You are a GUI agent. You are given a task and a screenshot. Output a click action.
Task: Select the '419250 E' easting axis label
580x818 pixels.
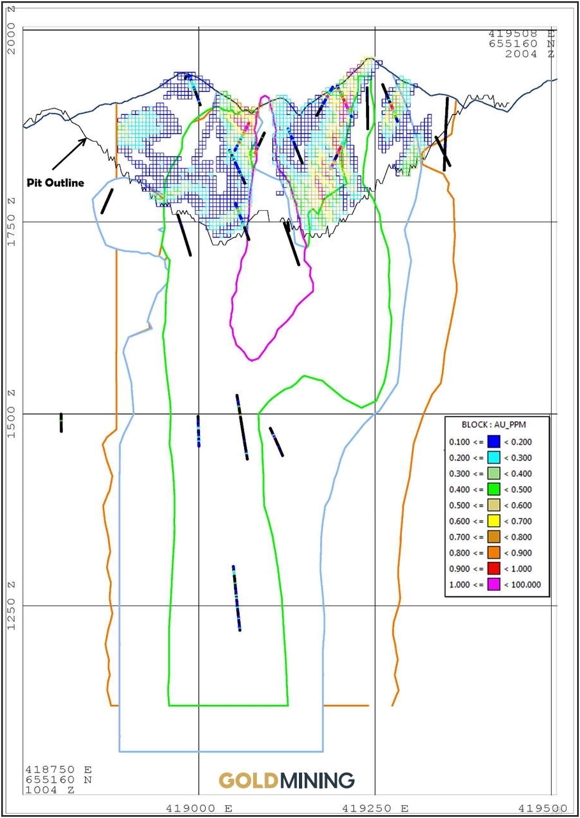(x=376, y=808)
